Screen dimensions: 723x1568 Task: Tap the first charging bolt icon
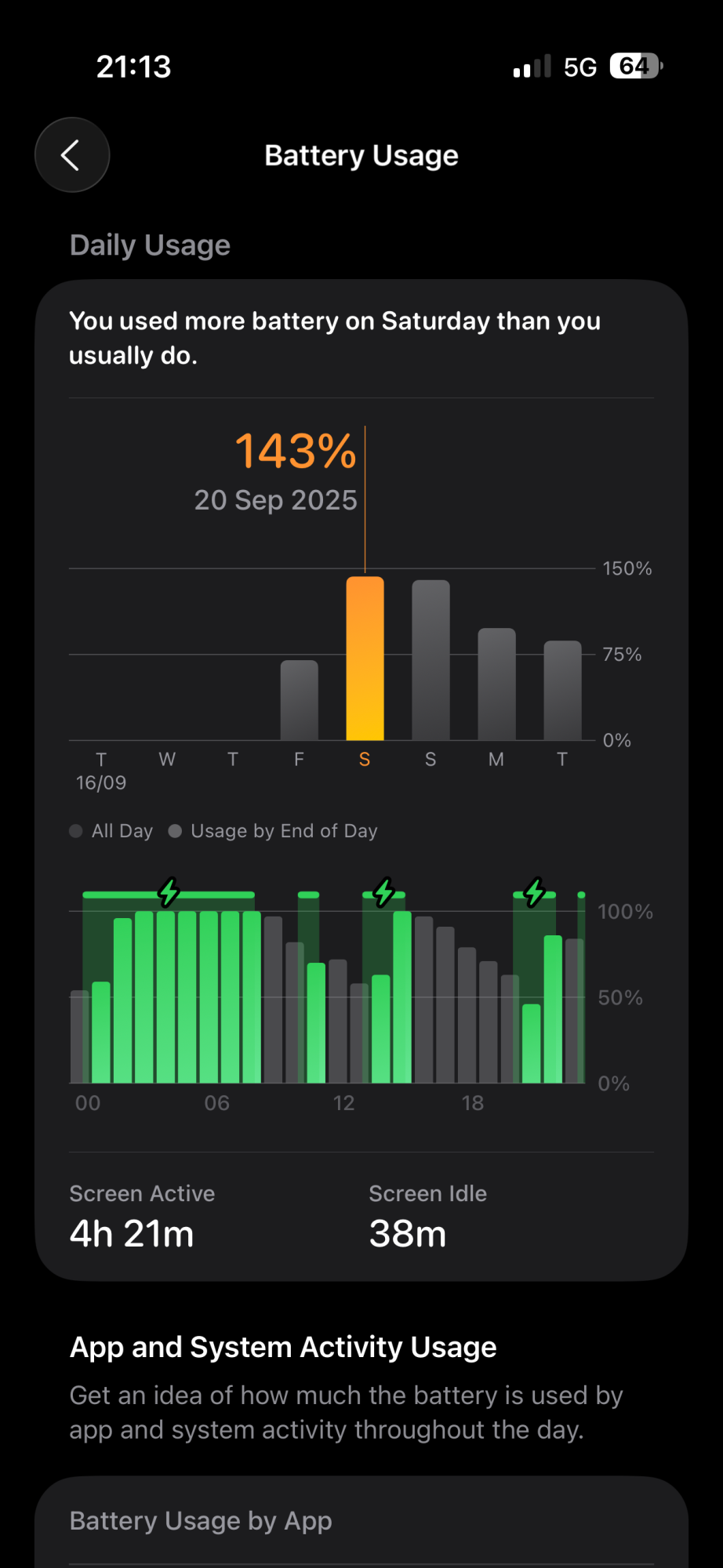(169, 892)
